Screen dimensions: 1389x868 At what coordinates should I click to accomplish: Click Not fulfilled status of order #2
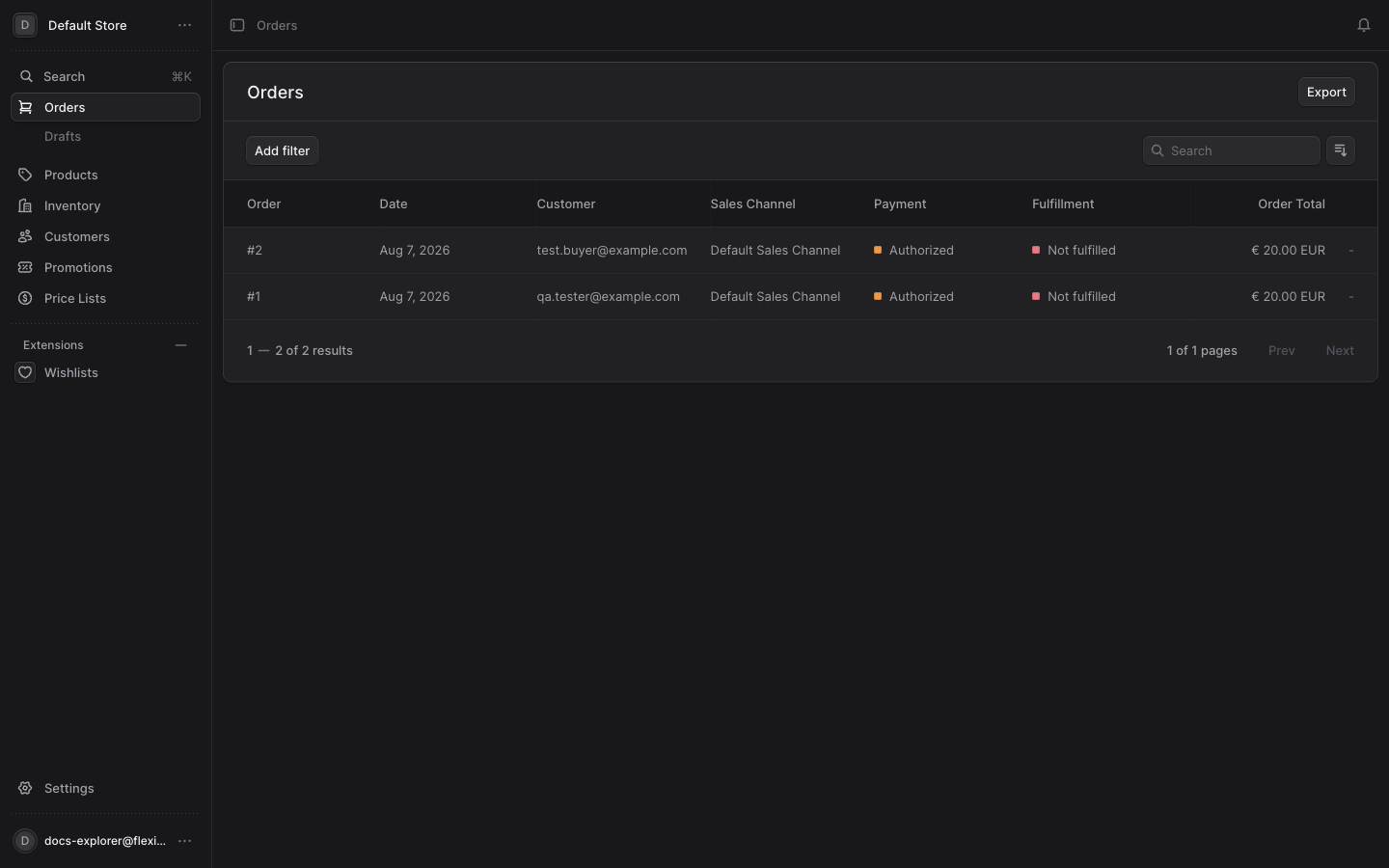[1074, 250]
